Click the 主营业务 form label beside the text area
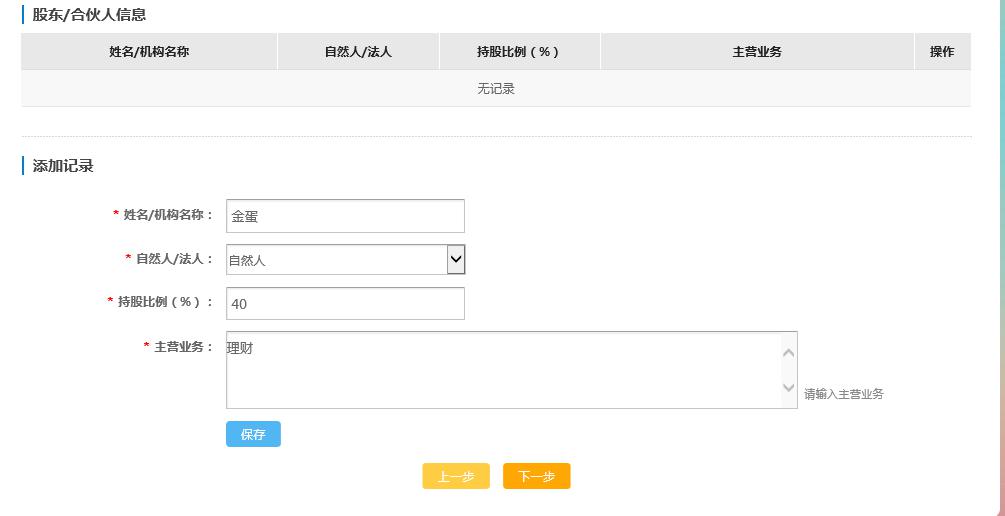Image resolution: width=1005 pixels, height=516 pixels. [183, 347]
